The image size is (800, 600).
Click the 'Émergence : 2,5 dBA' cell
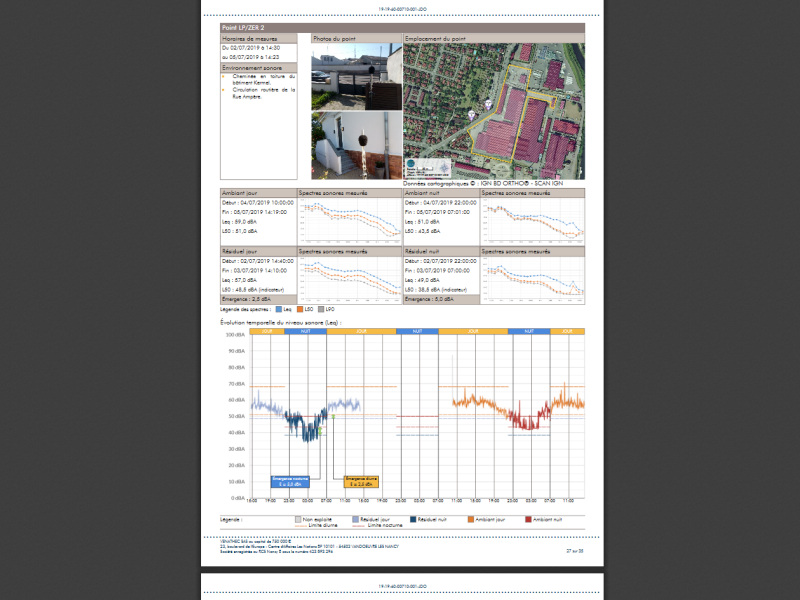click(259, 299)
